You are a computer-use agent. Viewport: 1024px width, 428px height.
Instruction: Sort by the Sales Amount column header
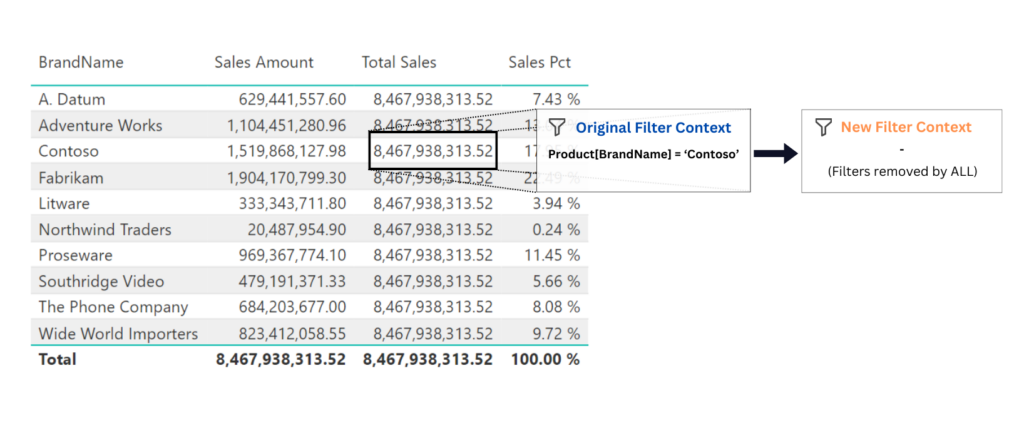pos(264,63)
